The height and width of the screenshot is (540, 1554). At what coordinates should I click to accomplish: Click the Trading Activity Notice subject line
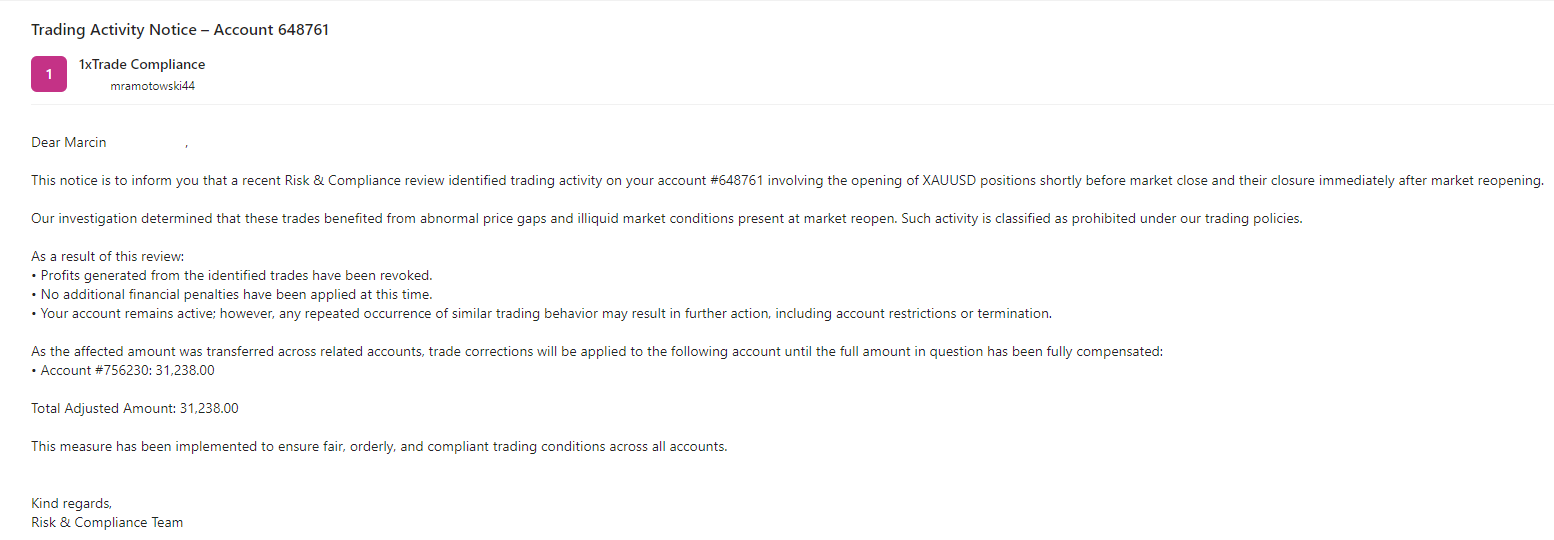coord(180,30)
